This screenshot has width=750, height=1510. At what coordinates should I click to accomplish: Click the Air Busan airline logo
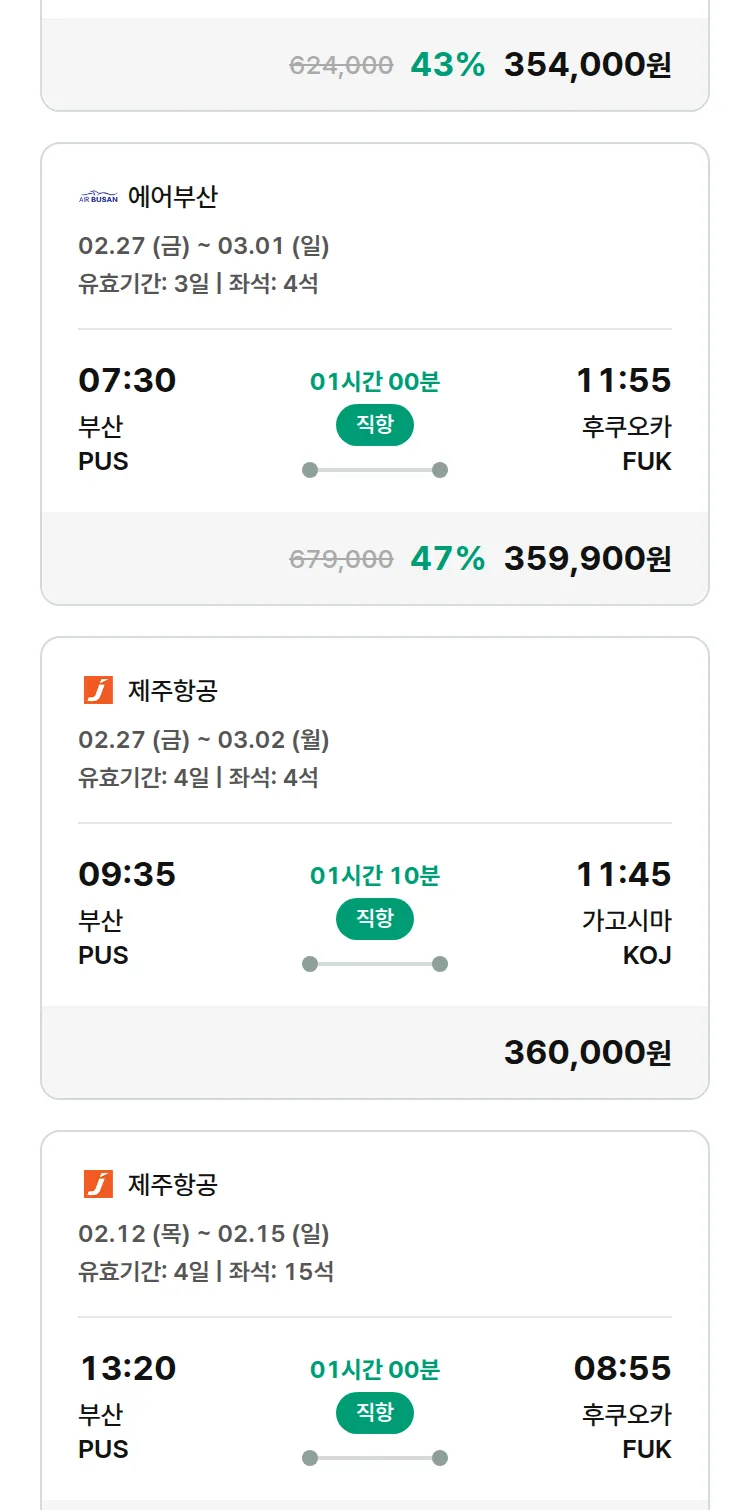coord(98,197)
